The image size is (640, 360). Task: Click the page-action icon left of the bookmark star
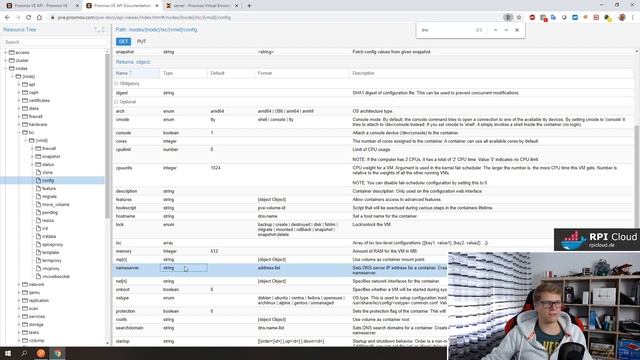pos(508,18)
